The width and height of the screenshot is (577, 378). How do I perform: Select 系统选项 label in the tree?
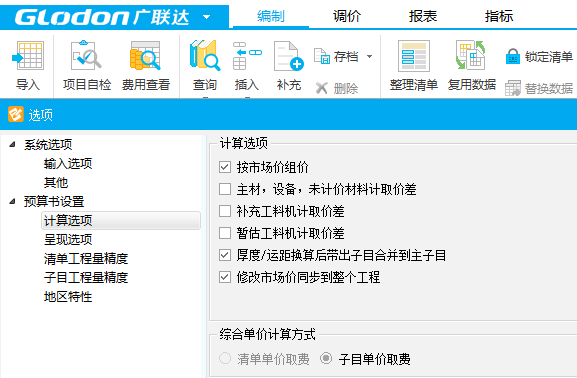48,144
